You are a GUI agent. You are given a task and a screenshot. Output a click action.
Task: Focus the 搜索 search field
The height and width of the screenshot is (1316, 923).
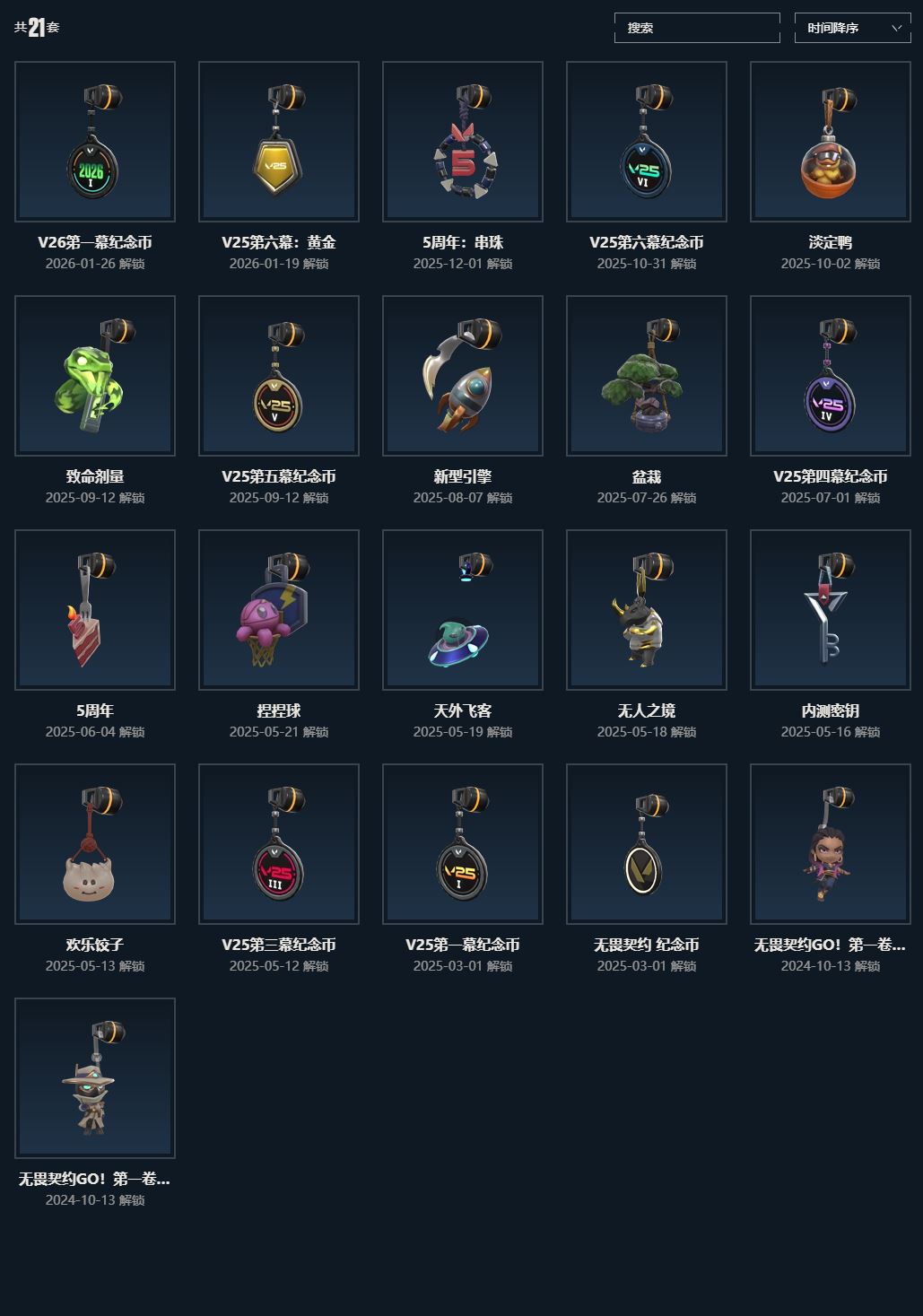point(697,28)
